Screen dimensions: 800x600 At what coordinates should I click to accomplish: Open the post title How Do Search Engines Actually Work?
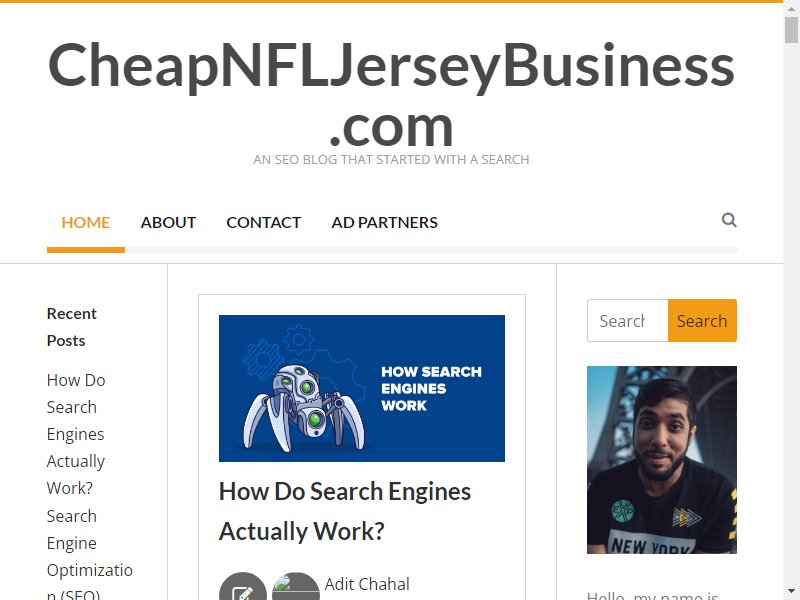pos(345,511)
